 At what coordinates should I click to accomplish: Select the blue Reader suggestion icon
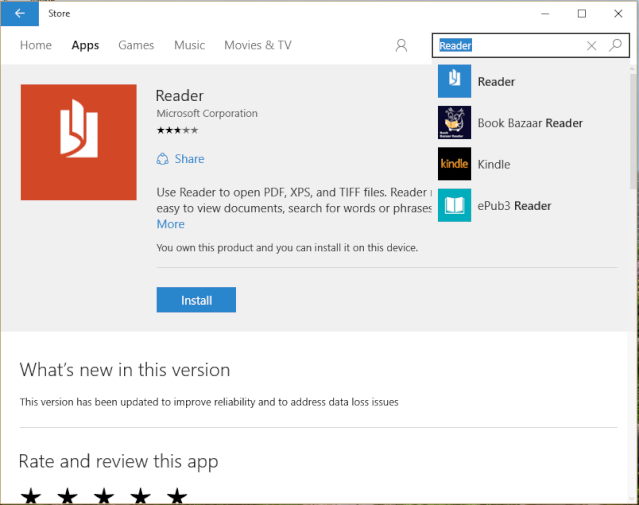coord(454,81)
